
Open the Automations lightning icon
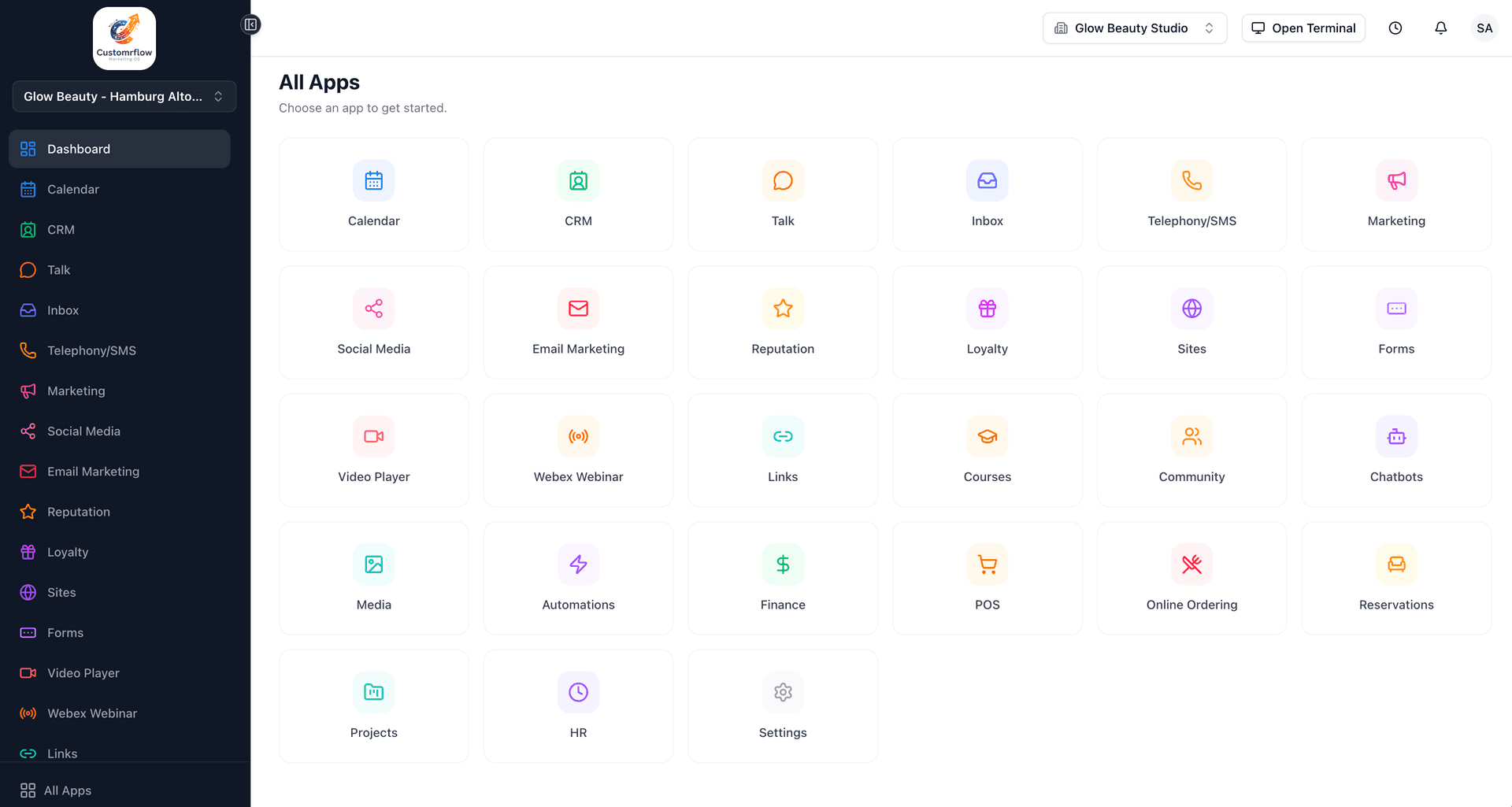coord(578,565)
